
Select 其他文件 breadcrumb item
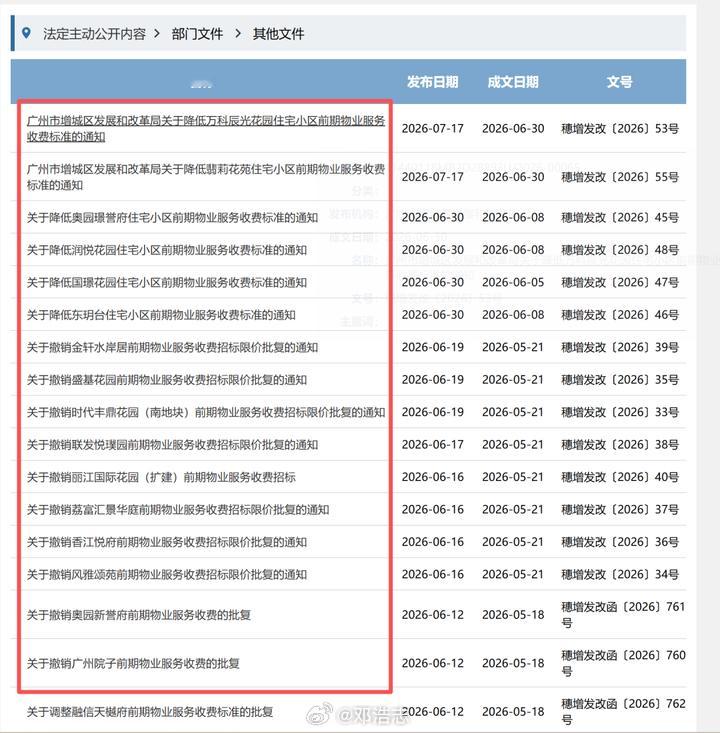coord(278,34)
